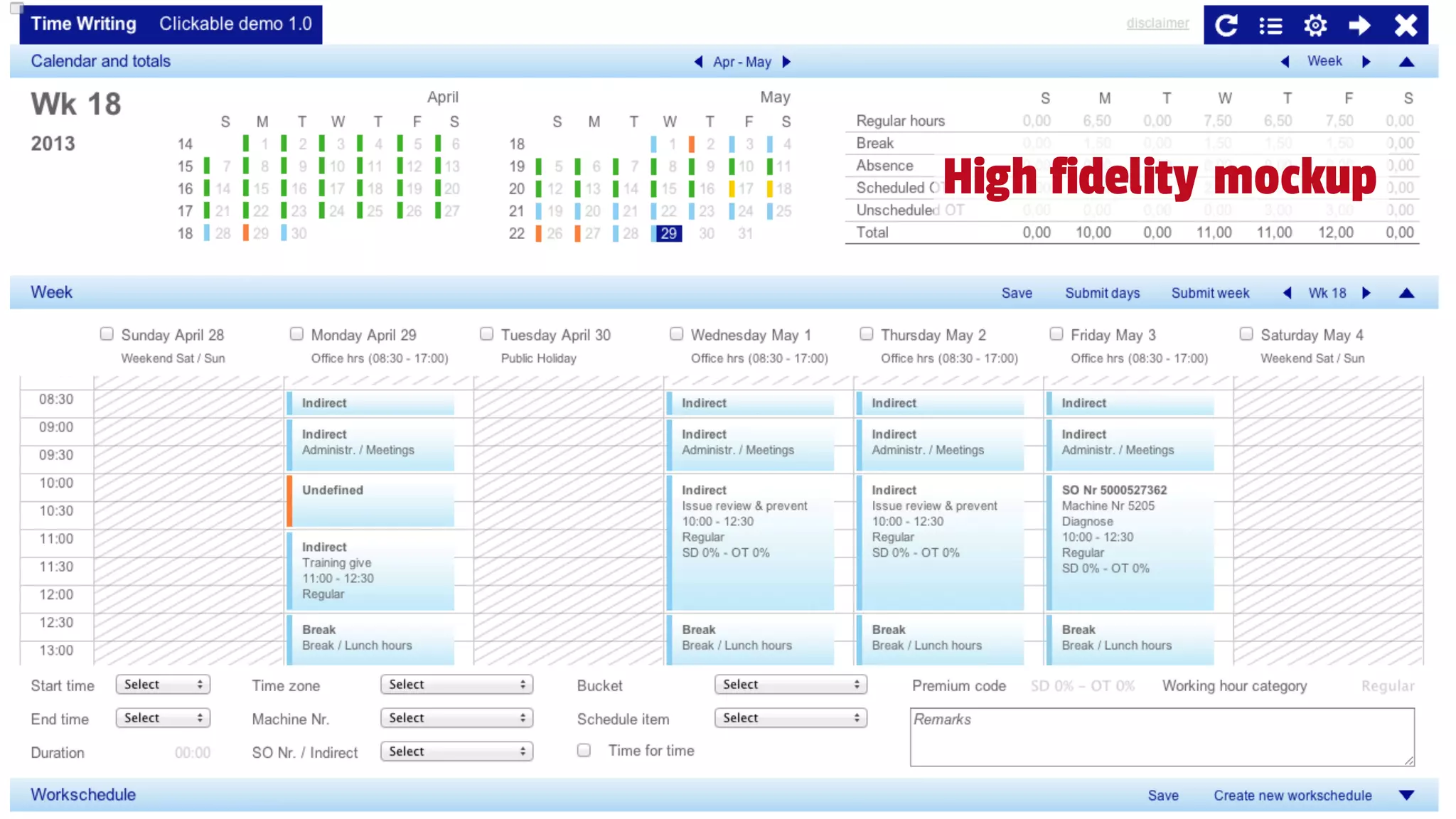Viewport: 1456px width, 819px height.
Task: Open the disclaimer link
Action: (x=1157, y=23)
